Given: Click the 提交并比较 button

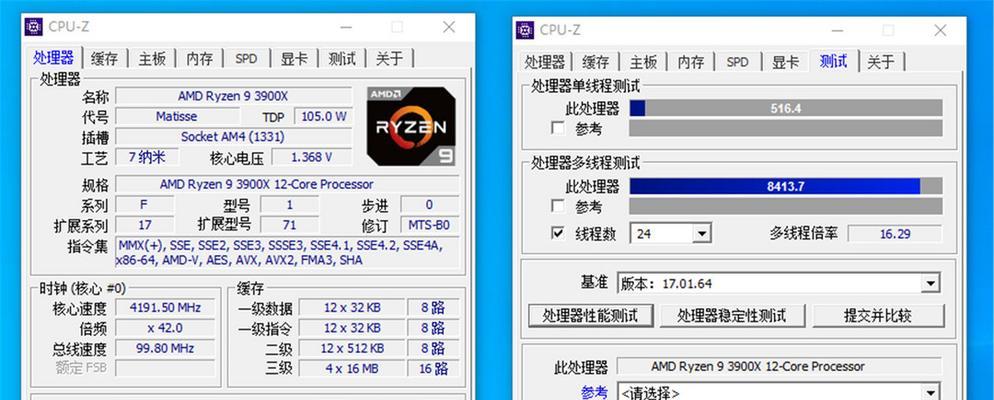Looking at the screenshot, I should pyautogui.click(x=878, y=316).
